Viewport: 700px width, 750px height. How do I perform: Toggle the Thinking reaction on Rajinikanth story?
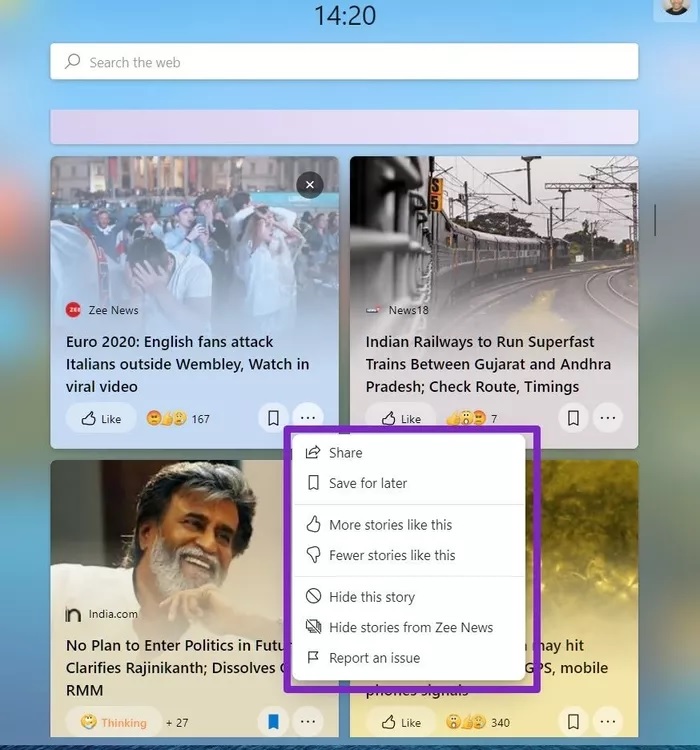pyautogui.click(x=114, y=722)
